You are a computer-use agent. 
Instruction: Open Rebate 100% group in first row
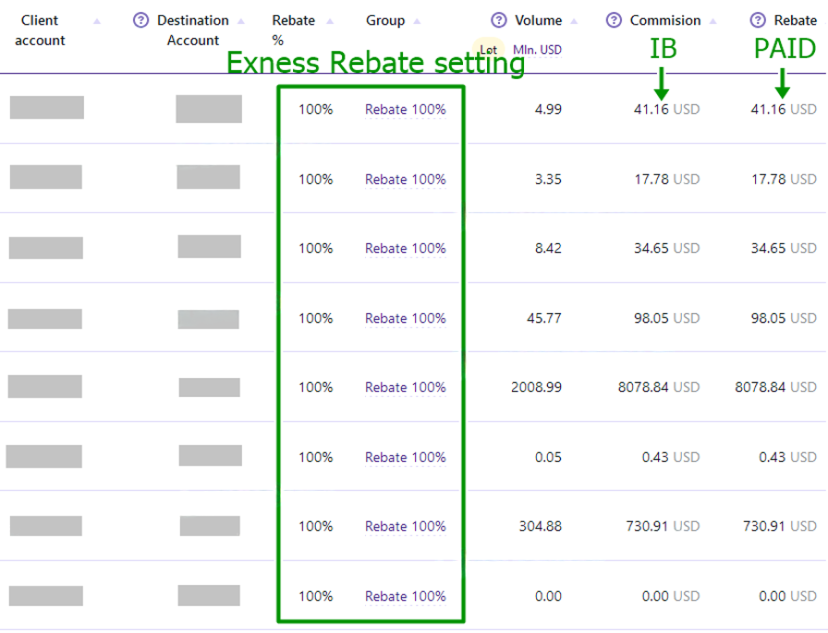(406, 109)
